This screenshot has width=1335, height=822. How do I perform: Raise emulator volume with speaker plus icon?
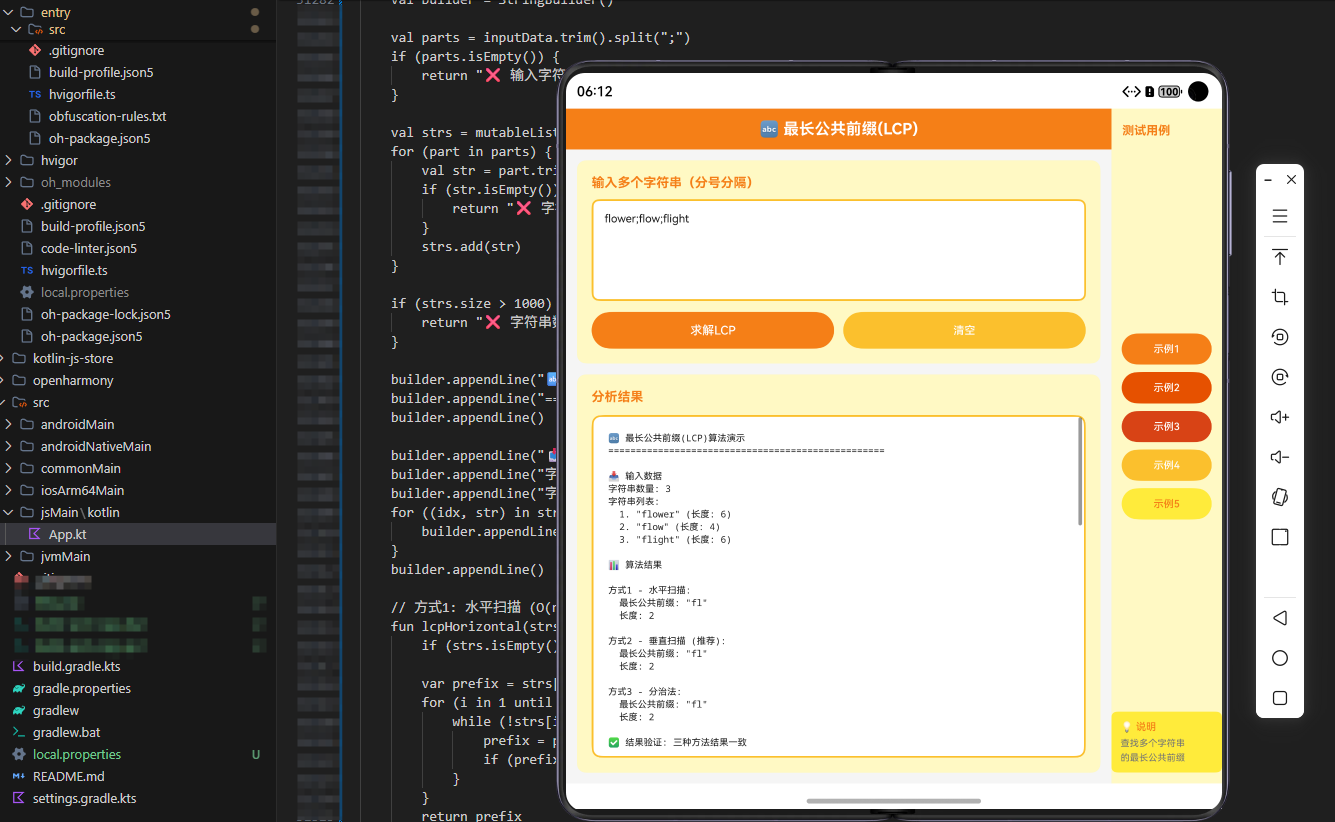coord(1279,417)
